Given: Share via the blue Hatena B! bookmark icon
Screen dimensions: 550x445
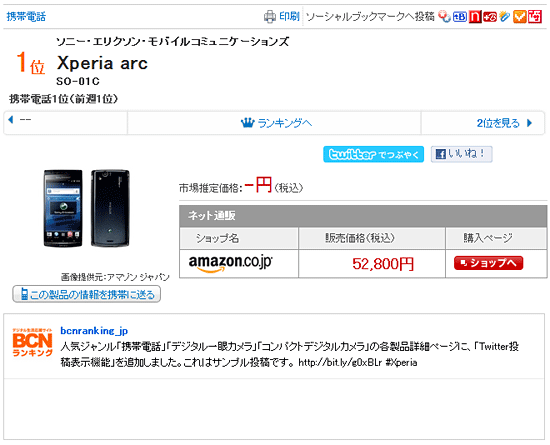Looking at the screenshot, I should point(460,16).
